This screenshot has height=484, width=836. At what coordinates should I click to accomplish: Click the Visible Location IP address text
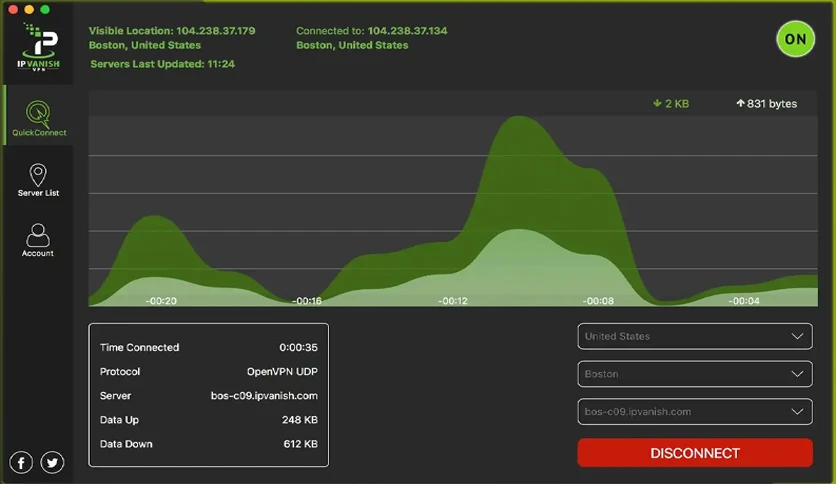click(x=216, y=31)
